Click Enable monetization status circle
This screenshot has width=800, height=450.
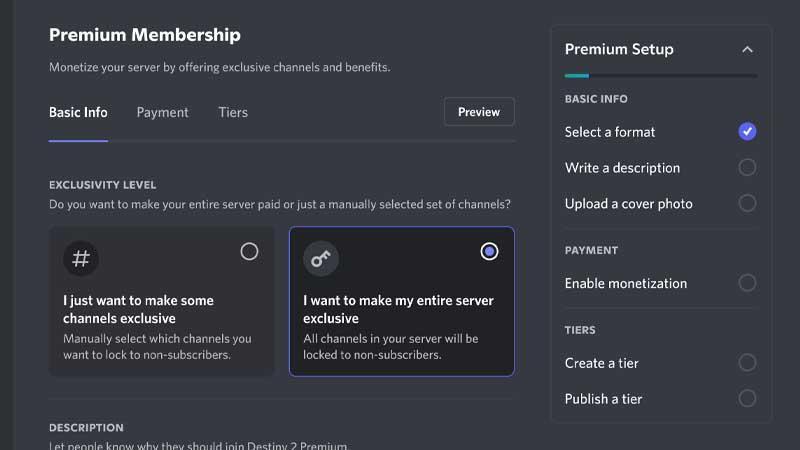(x=747, y=283)
